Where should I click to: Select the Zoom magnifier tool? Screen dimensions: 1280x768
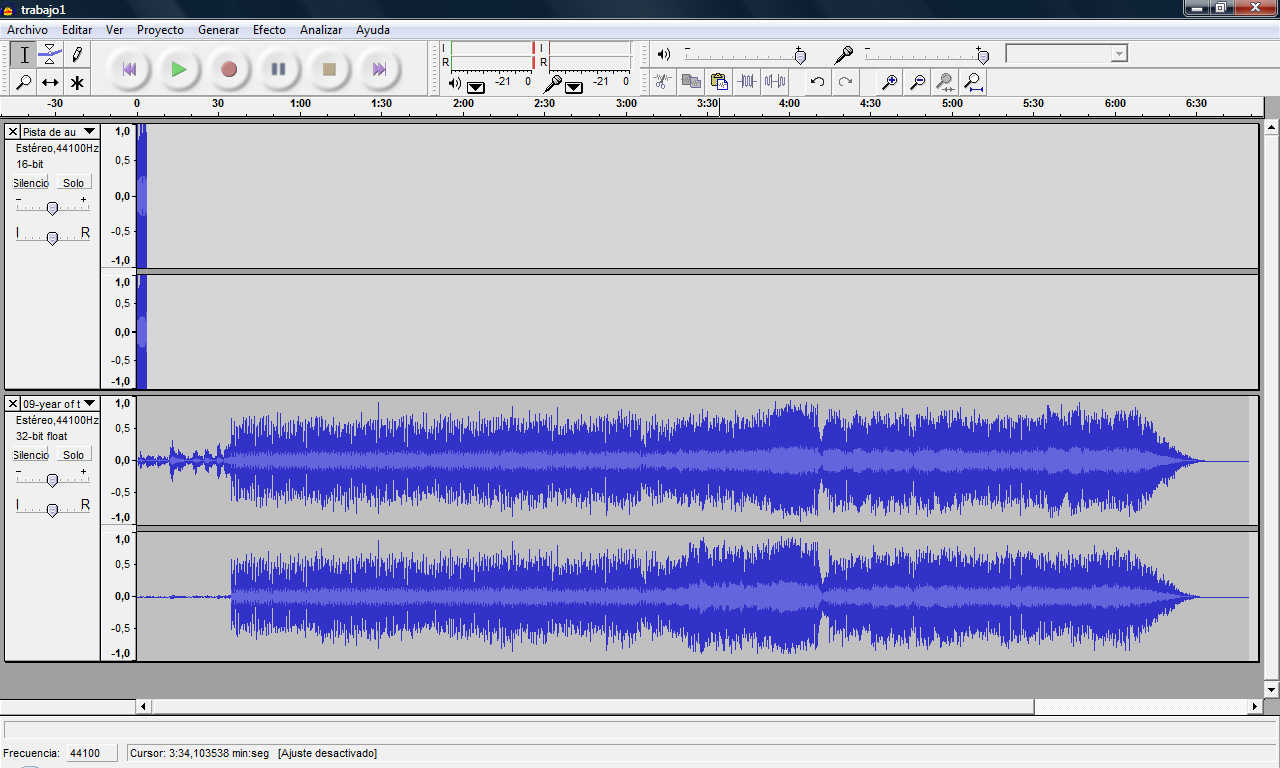coord(24,82)
